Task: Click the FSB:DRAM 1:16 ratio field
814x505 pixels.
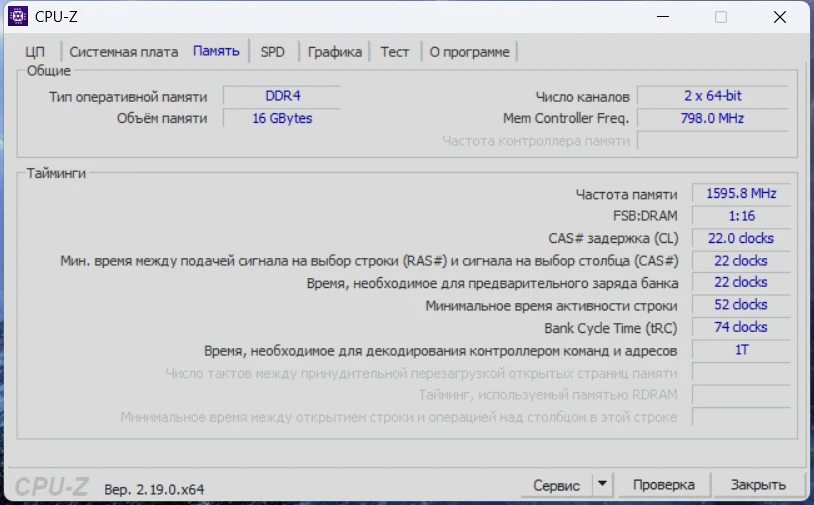Action: 740,216
